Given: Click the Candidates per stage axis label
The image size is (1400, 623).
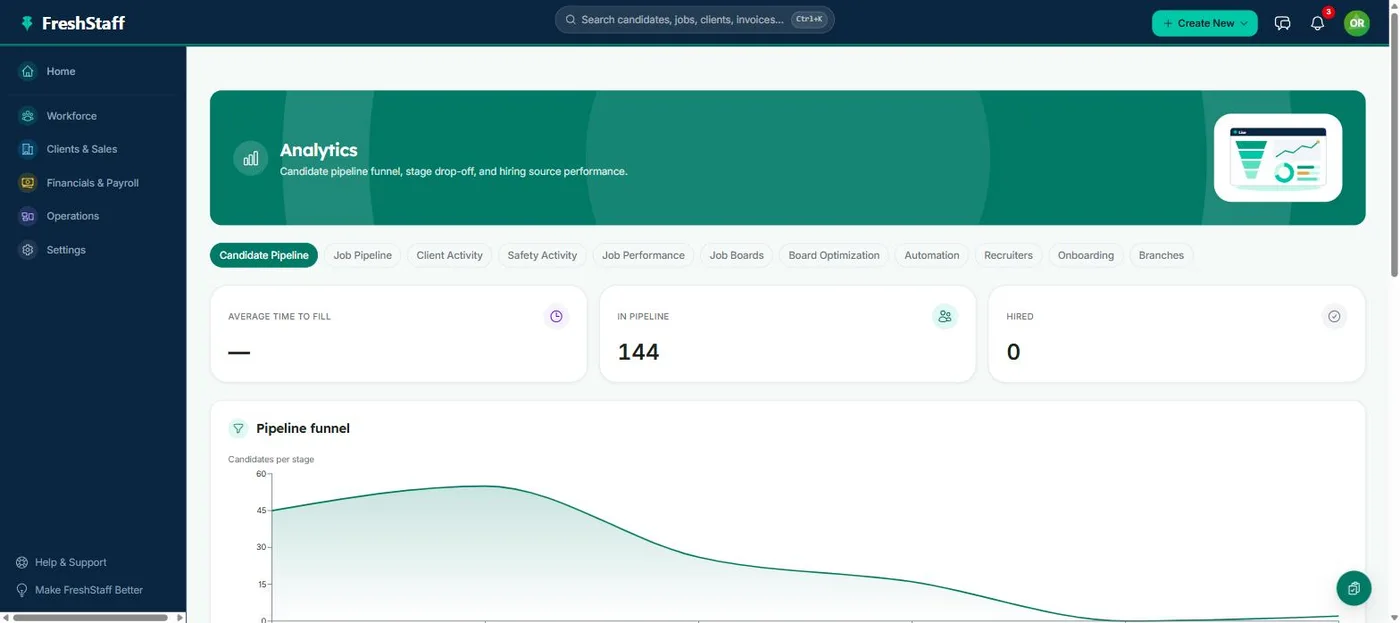Looking at the screenshot, I should (x=271, y=459).
